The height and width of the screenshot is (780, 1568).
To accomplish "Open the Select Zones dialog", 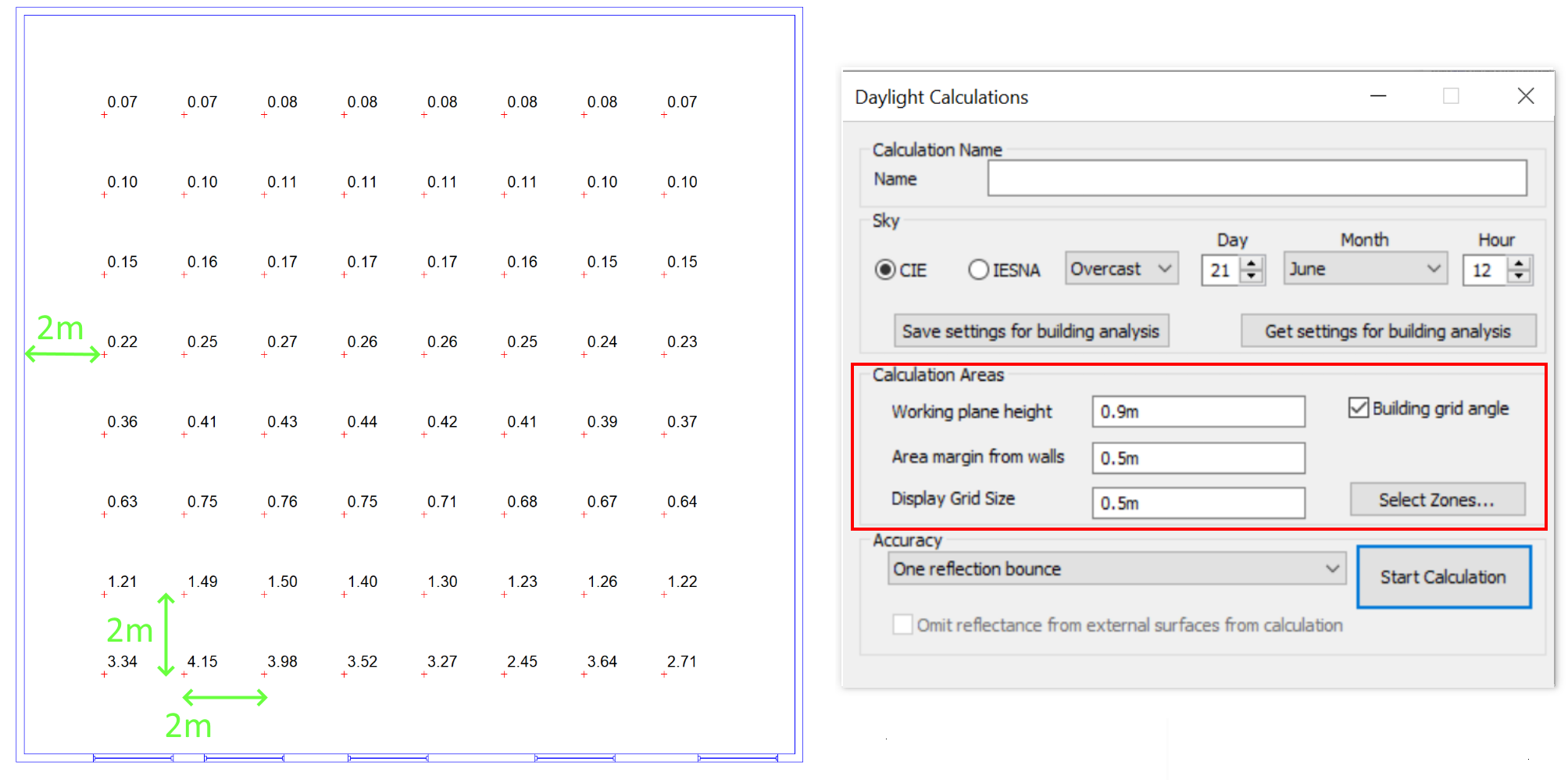I will click(x=1438, y=500).
